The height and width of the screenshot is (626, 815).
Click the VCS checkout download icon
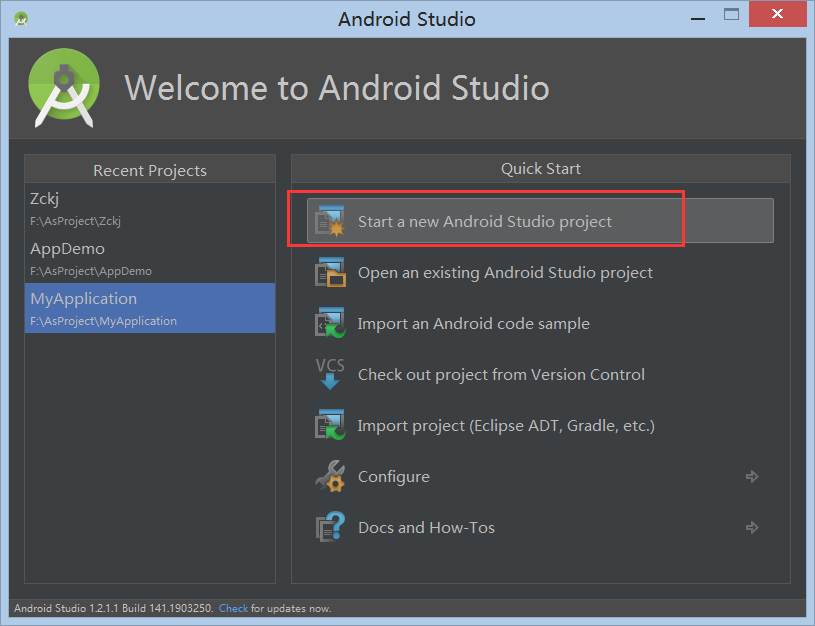[330, 374]
